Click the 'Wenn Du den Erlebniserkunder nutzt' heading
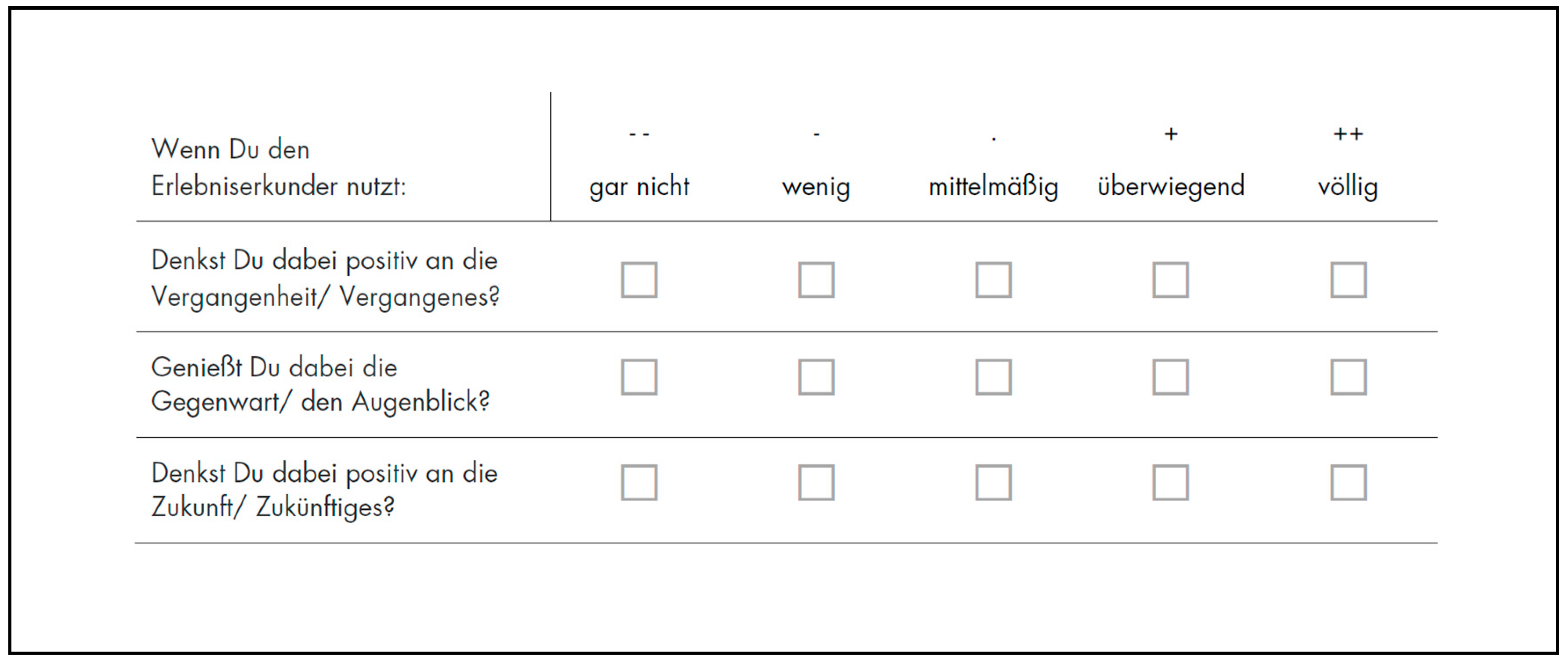 (x=278, y=168)
